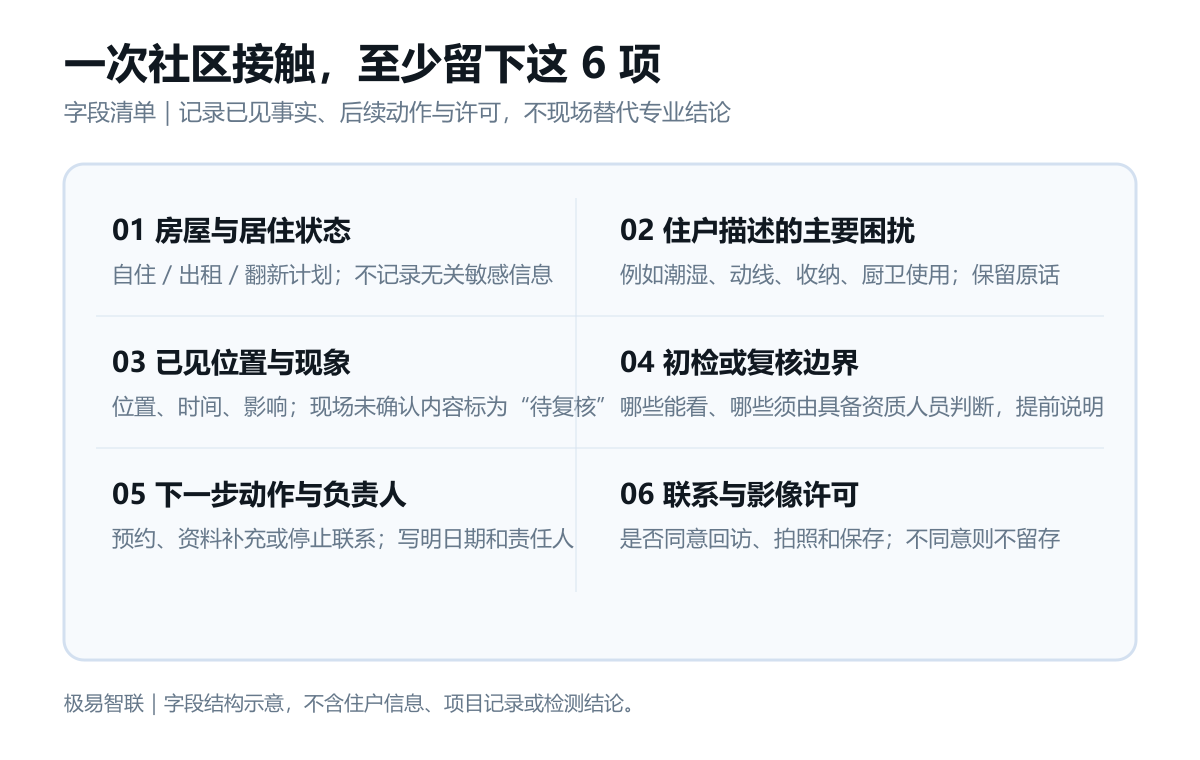The height and width of the screenshot is (760, 1200).
Task: Click heading 02 住户描述的主要困扰
Action: (x=767, y=231)
